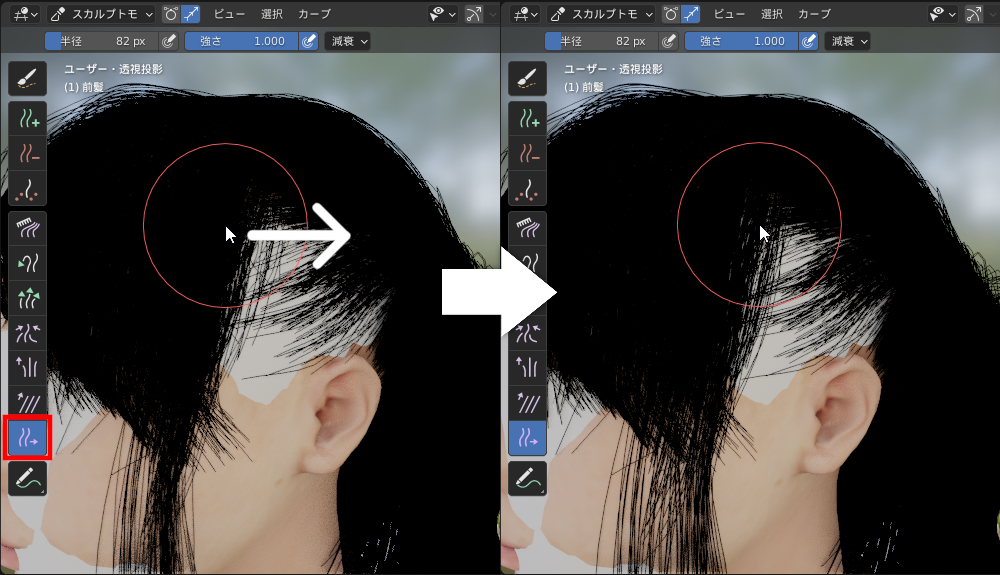This screenshot has height=575, width=1000.
Task: Select the Annotate tool in right viewport
Action: pos(527,478)
